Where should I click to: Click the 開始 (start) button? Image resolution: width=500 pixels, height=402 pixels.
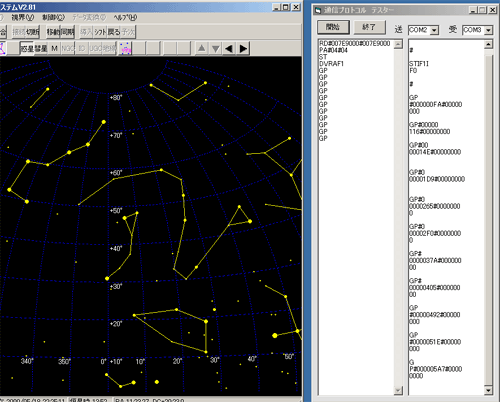[x=333, y=27]
